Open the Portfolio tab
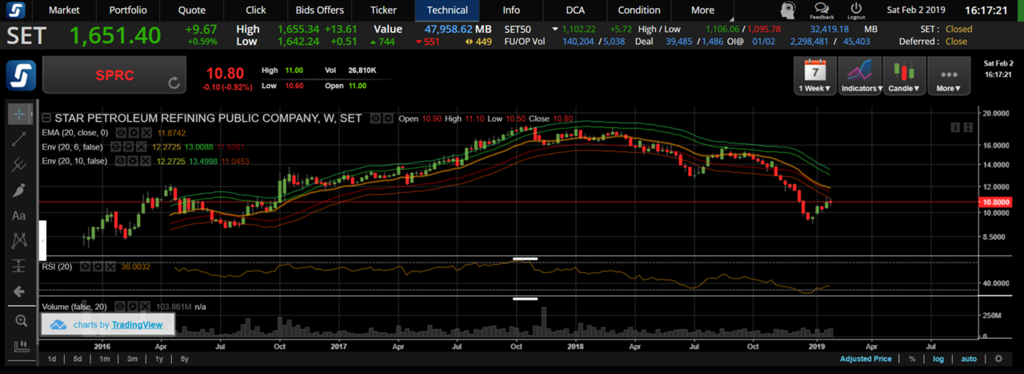 point(128,10)
